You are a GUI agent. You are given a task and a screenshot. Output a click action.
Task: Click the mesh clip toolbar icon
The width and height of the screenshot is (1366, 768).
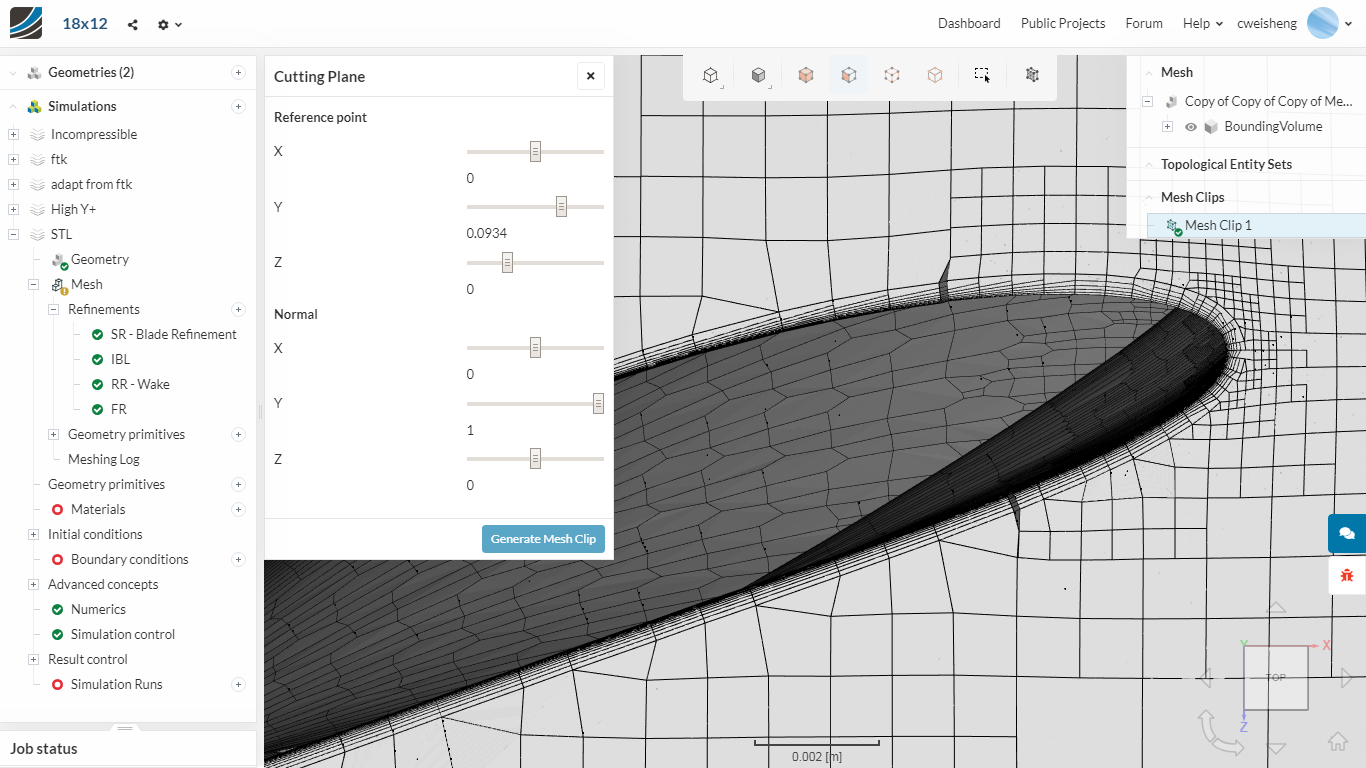tap(1032, 75)
